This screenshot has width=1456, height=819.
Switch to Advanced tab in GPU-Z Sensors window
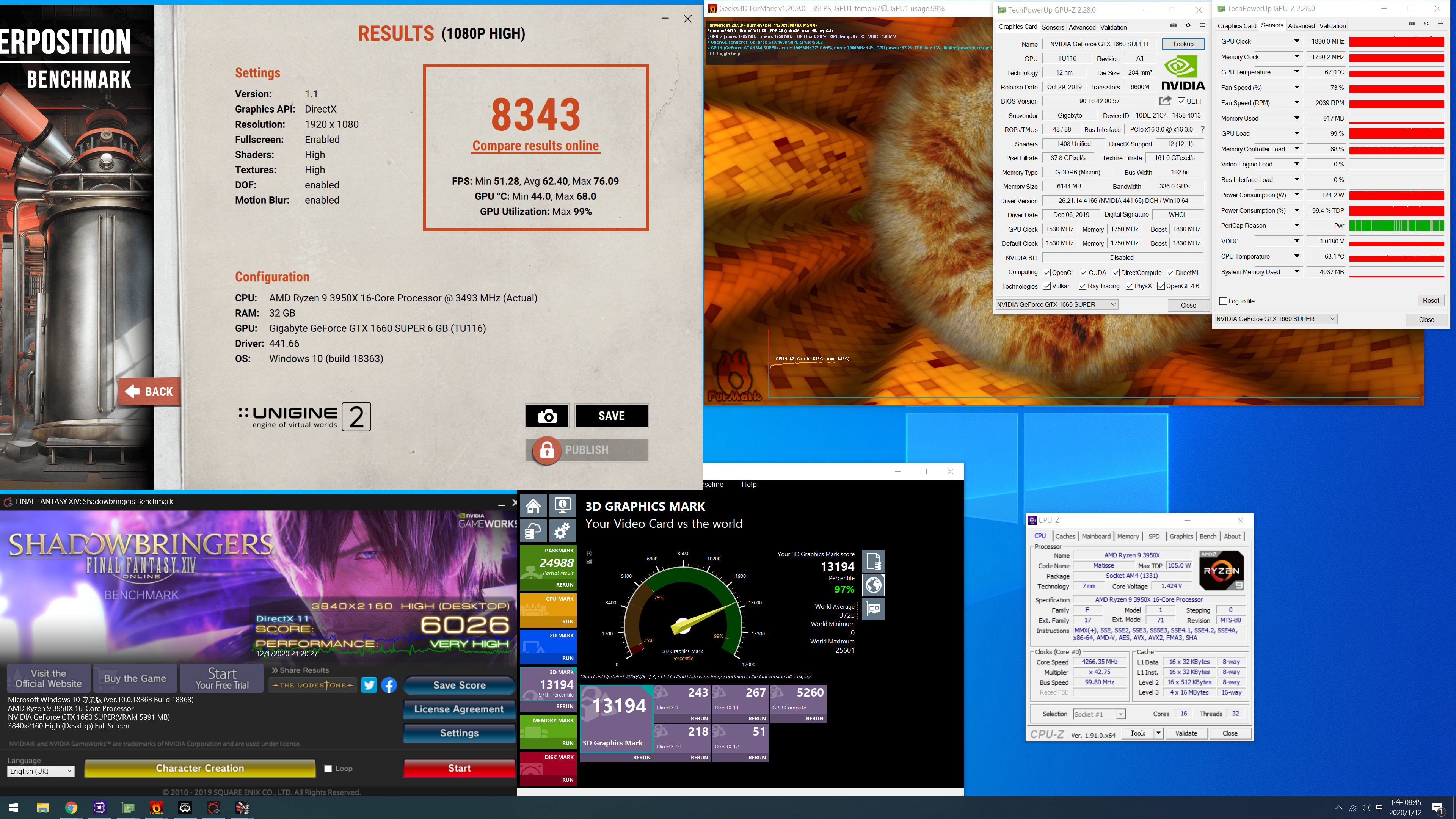click(x=1301, y=25)
